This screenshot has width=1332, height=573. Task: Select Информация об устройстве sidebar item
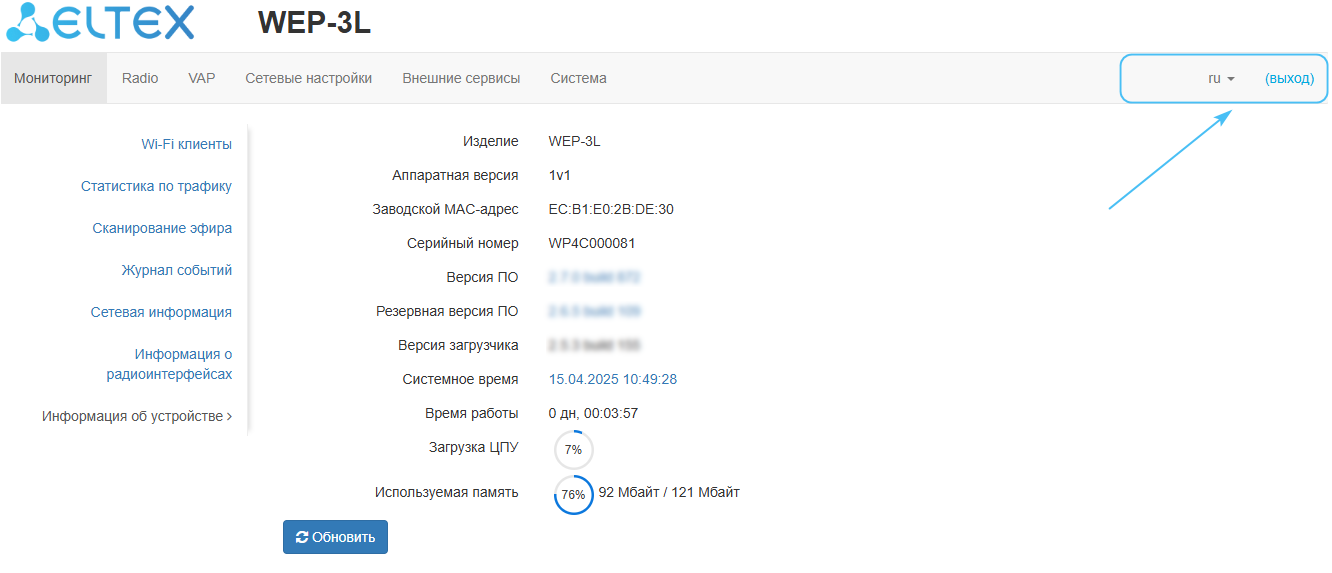[137, 416]
